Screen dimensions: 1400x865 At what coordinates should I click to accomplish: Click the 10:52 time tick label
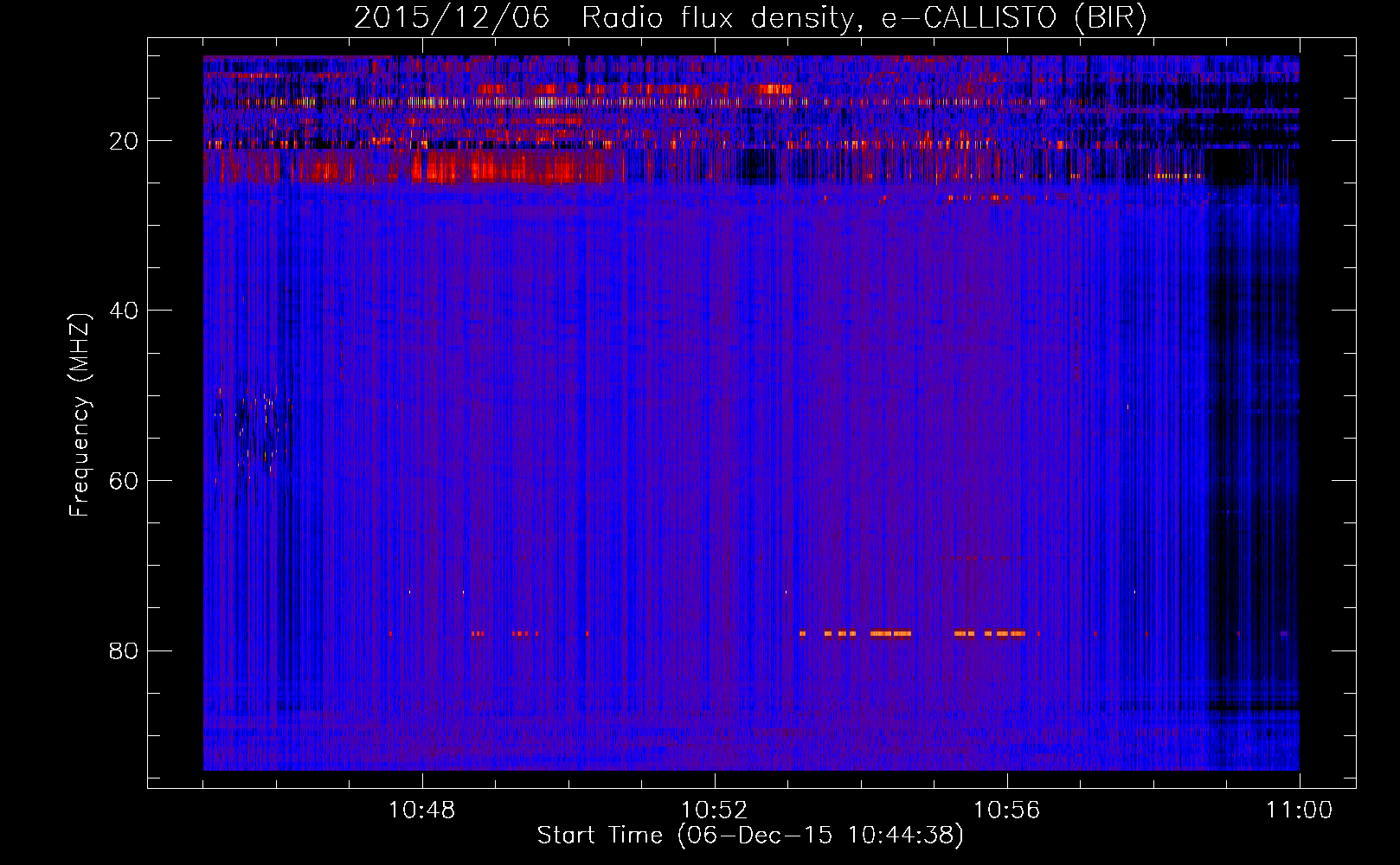click(715, 811)
